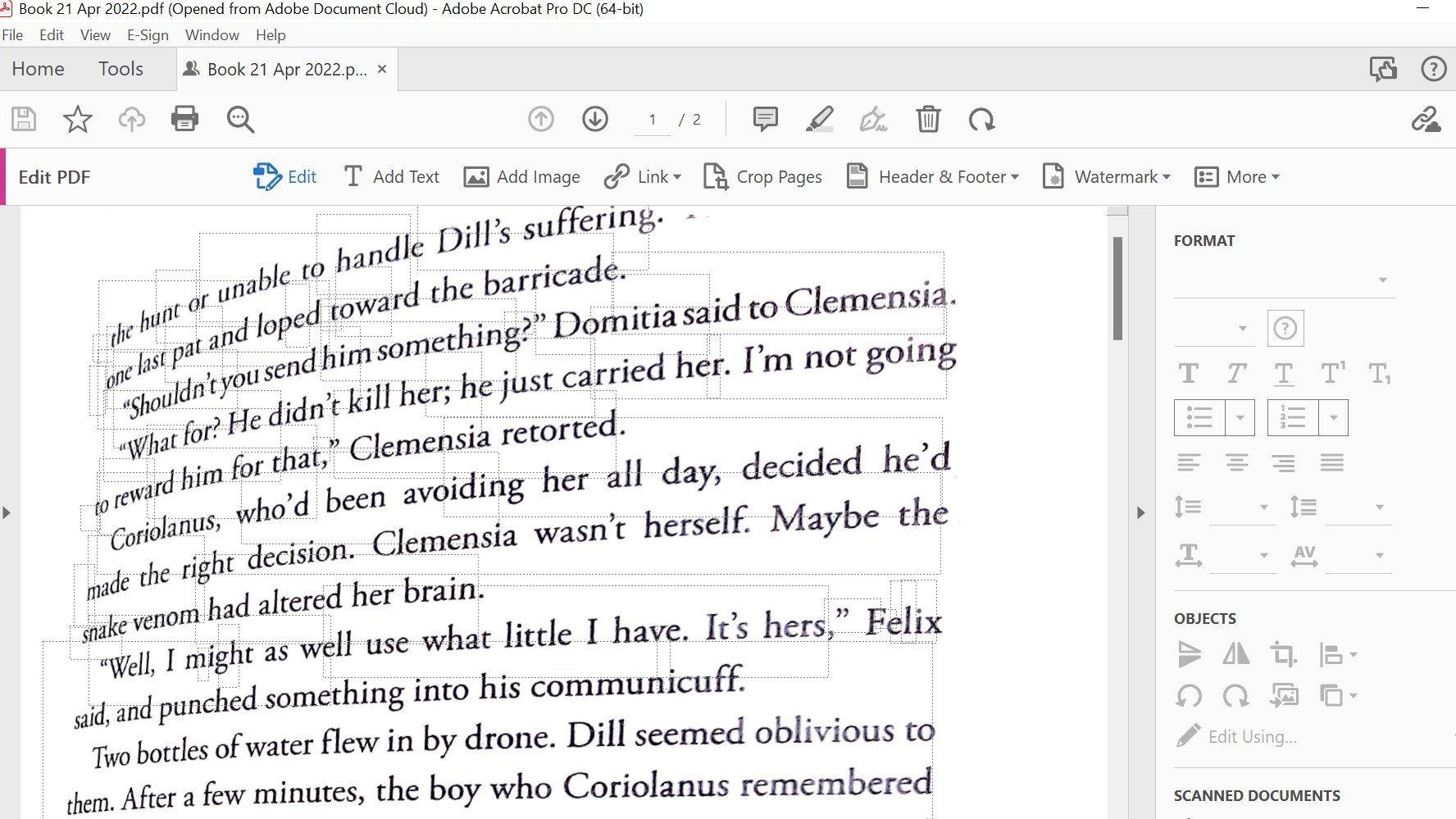Align text left
The height and width of the screenshot is (819, 1456).
tap(1189, 463)
